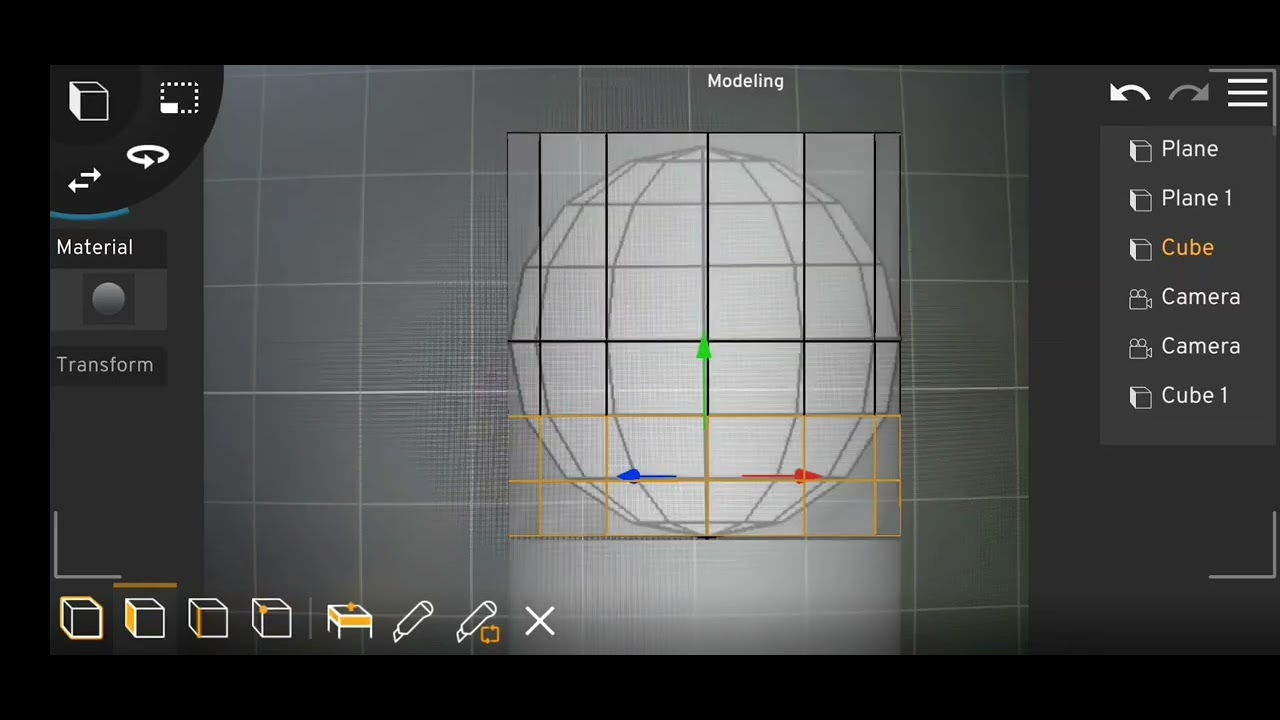Tap the left-right swap arrows icon

84,180
